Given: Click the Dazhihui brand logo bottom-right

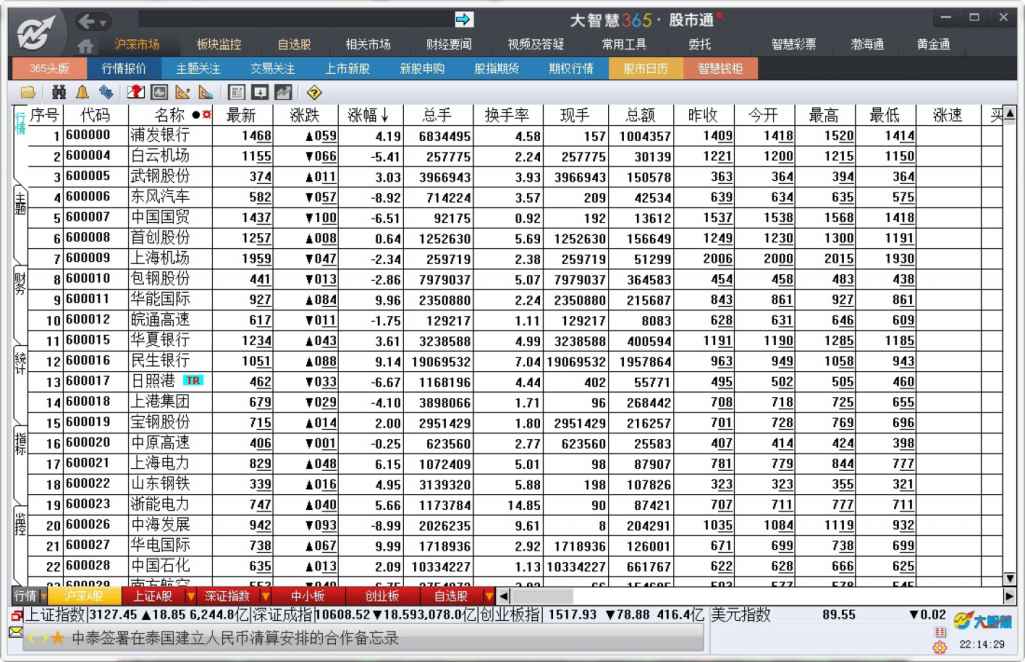Looking at the screenshot, I should click(x=983, y=620).
